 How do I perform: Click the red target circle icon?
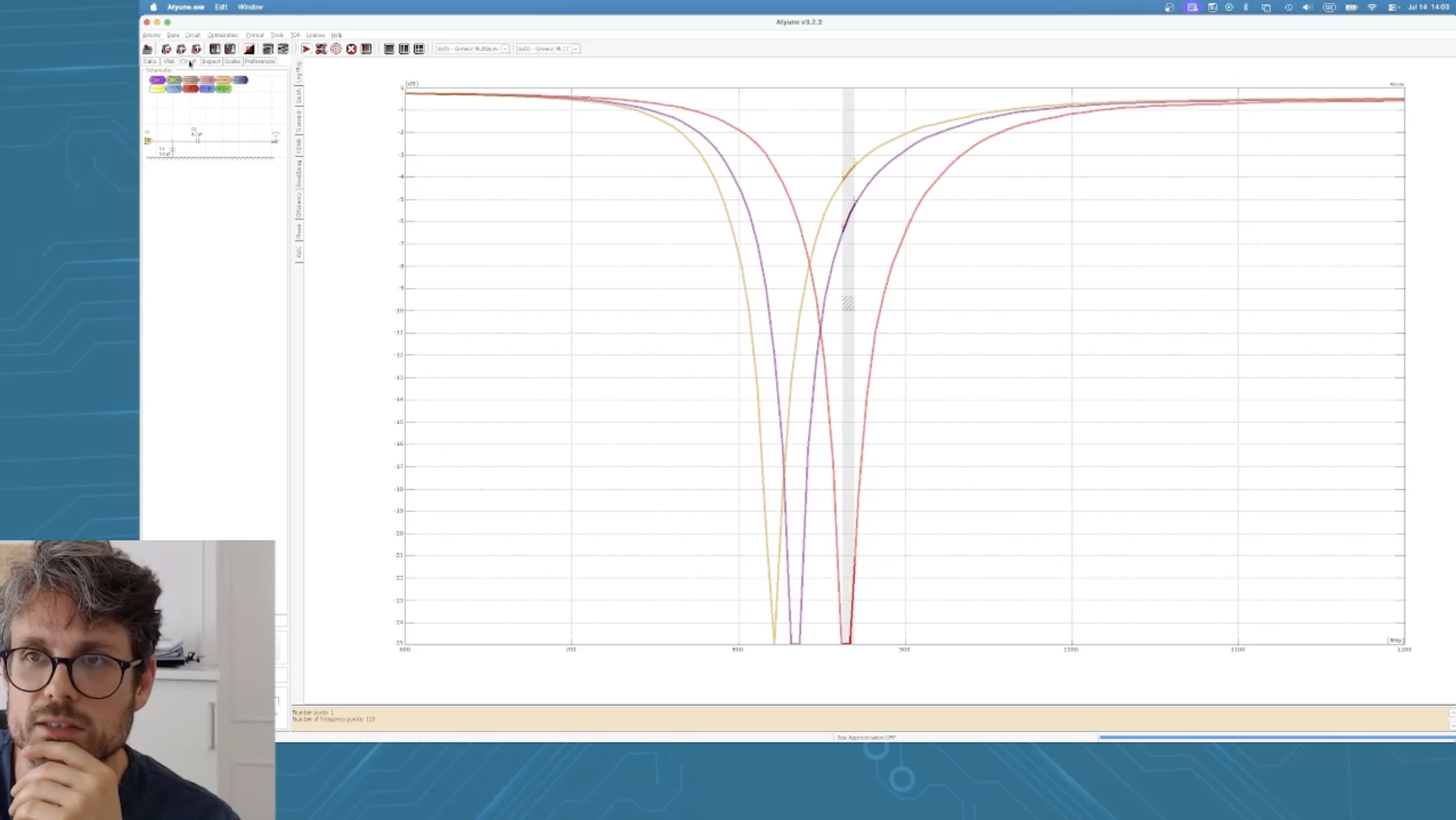pyautogui.click(x=336, y=49)
